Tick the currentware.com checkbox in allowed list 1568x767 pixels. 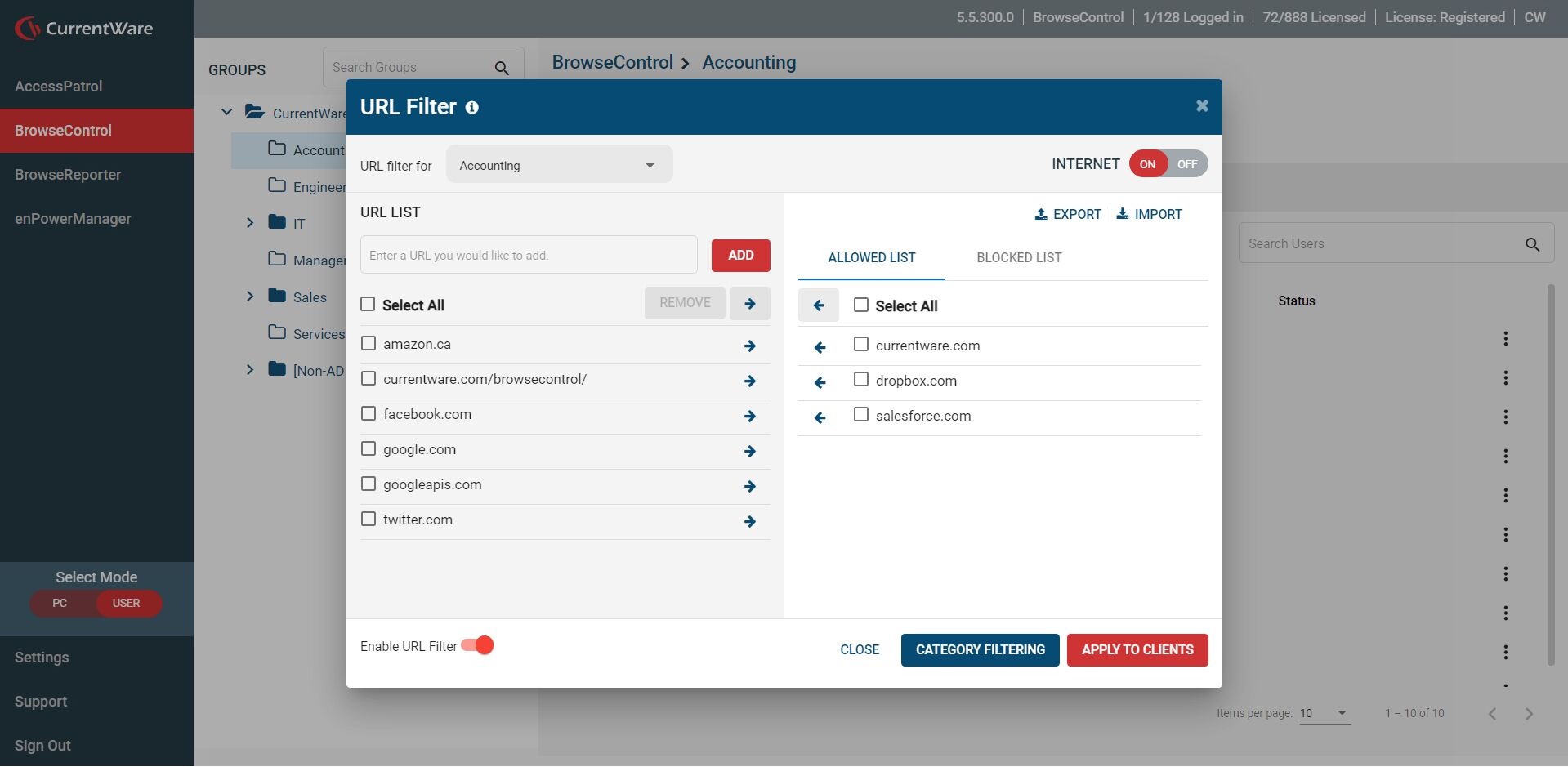click(x=860, y=345)
